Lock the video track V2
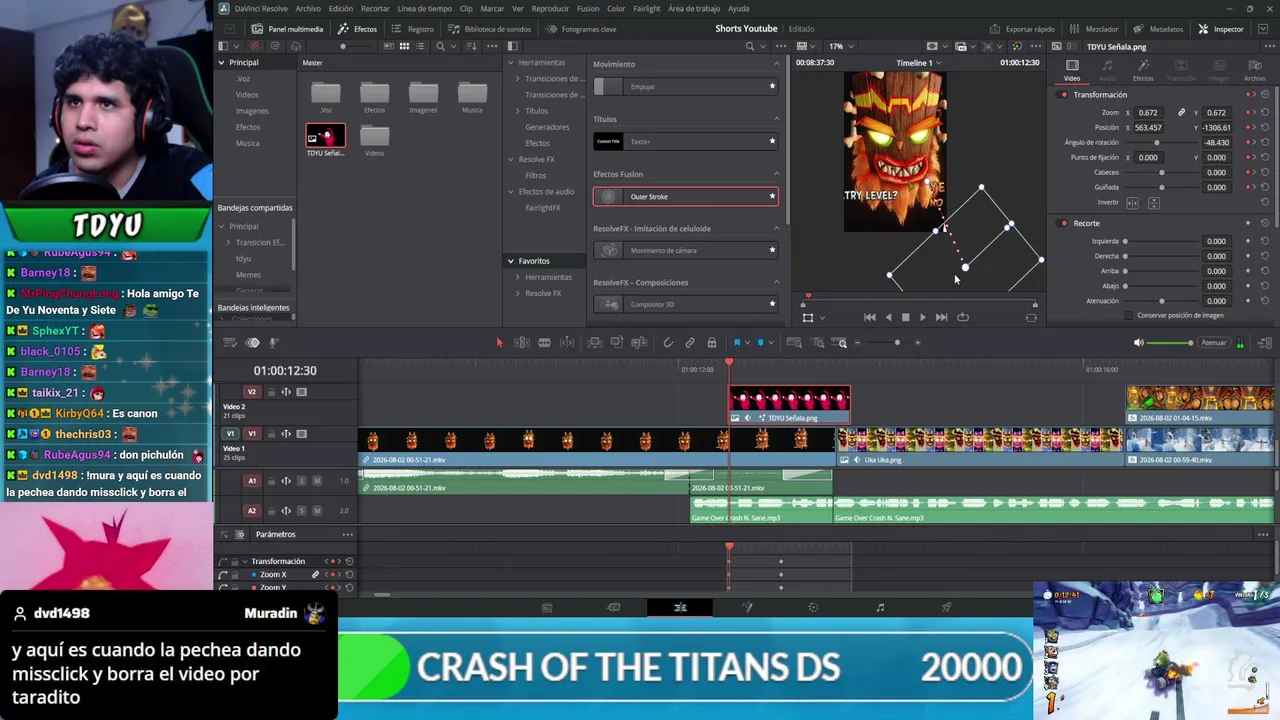The height and width of the screenshot is (720, 1280). coord(270,392)
